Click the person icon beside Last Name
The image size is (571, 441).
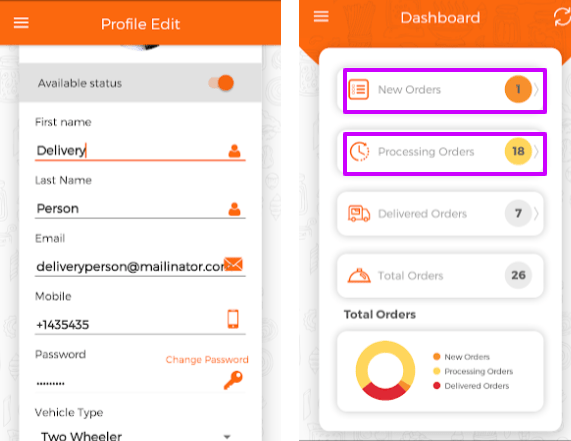click(x=234, y=209)
